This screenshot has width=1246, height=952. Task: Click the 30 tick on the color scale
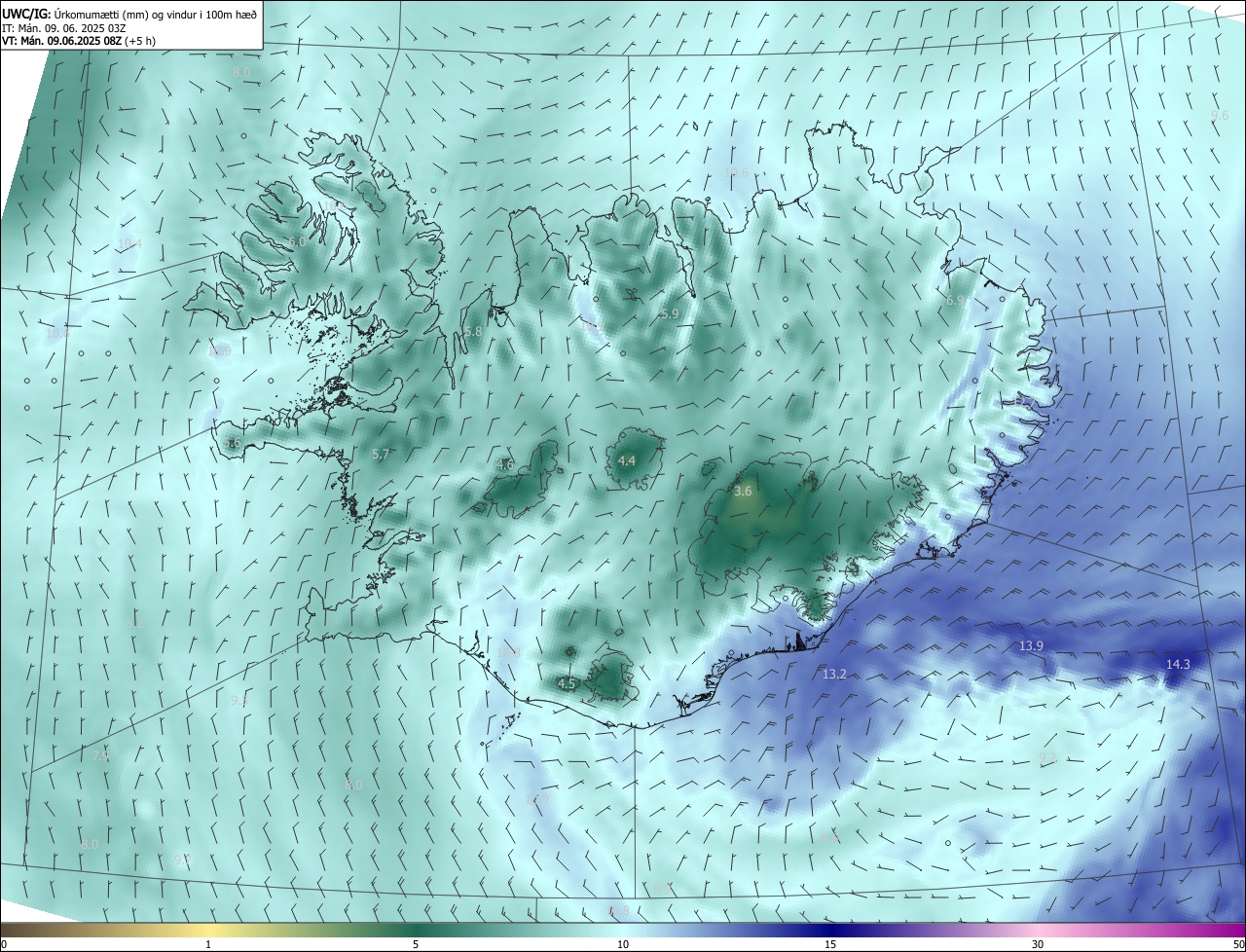click(1038, 945)
